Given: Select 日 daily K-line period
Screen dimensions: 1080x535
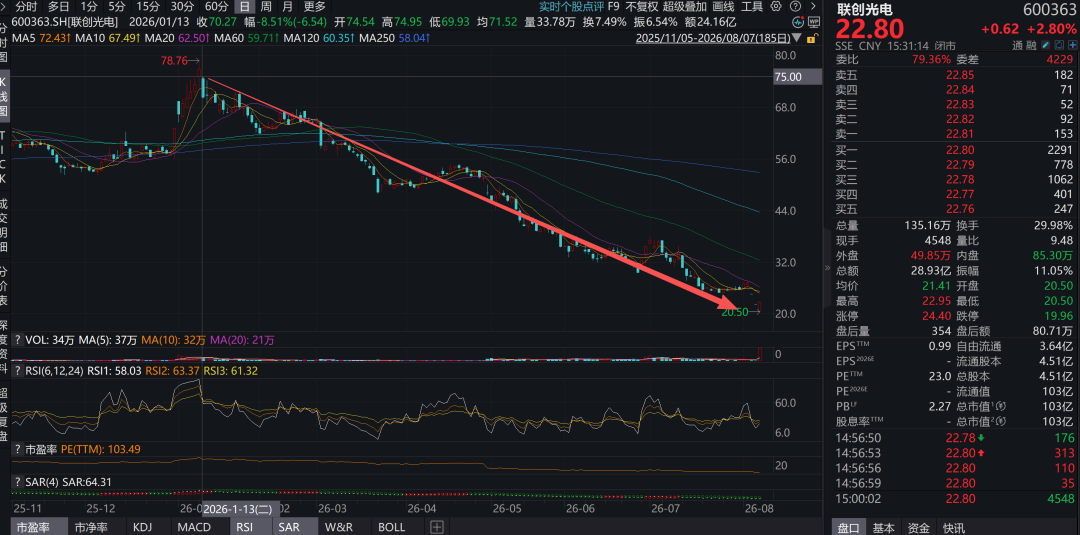Looking at the screenshot, I should (245, 6).
